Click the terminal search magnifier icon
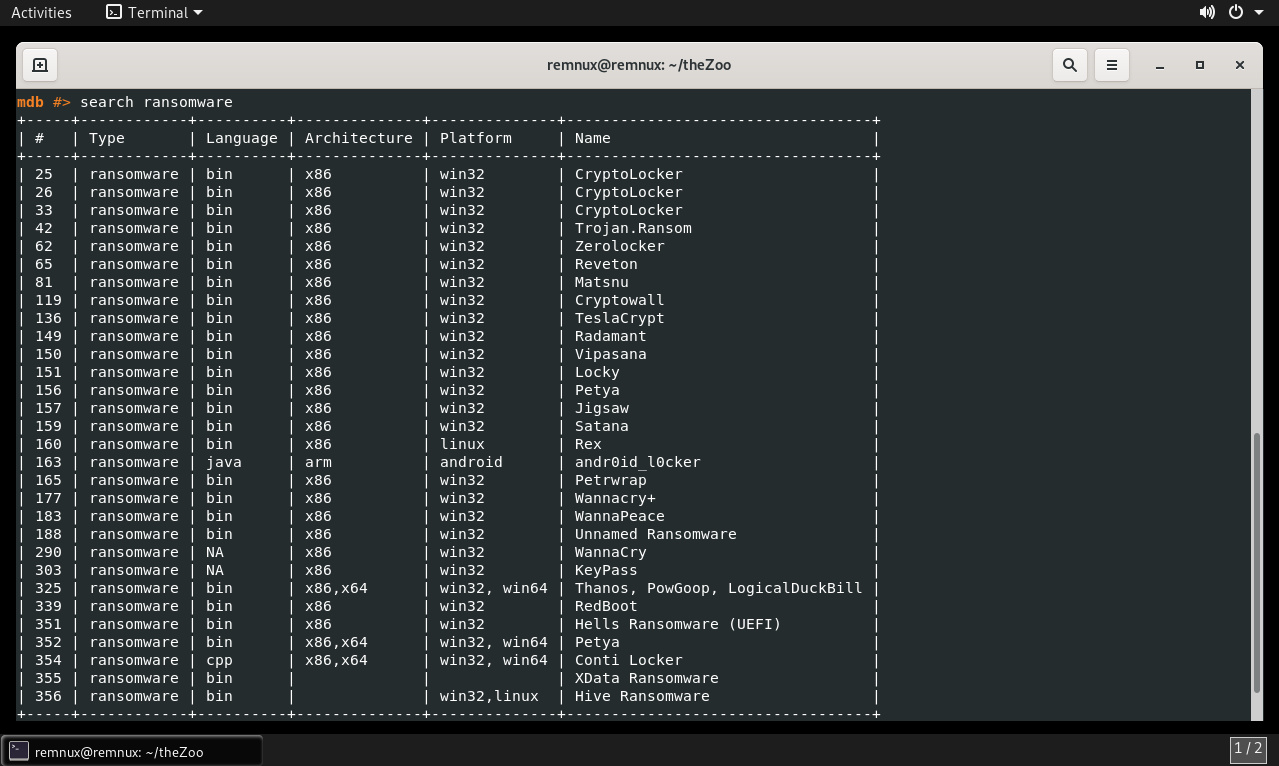The image size is (1279, 766). point(1069,65)
